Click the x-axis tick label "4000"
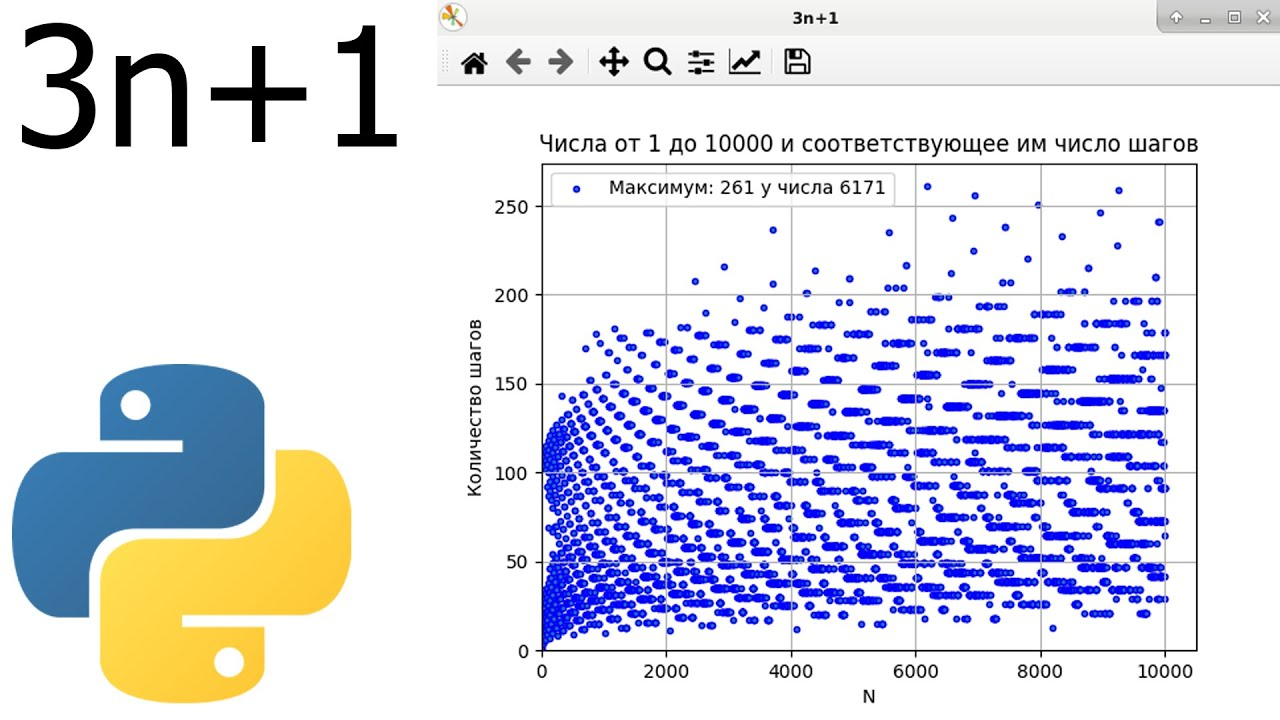The height and width of the screenshot is (720, 1280). click(791, 672)
